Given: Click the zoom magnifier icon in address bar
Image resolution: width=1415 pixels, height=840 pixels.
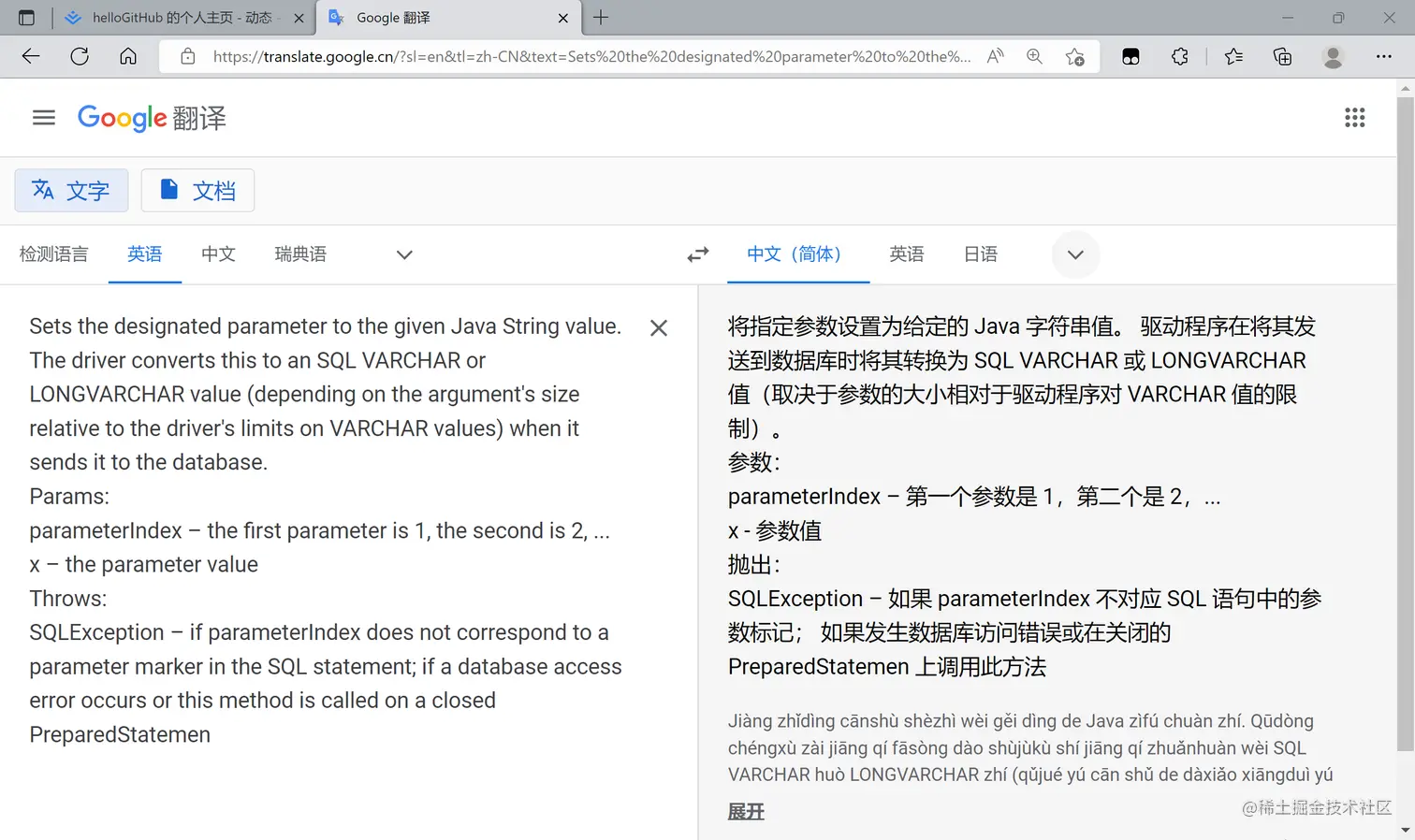Looking at the screenshot, I should (1034, 56).
